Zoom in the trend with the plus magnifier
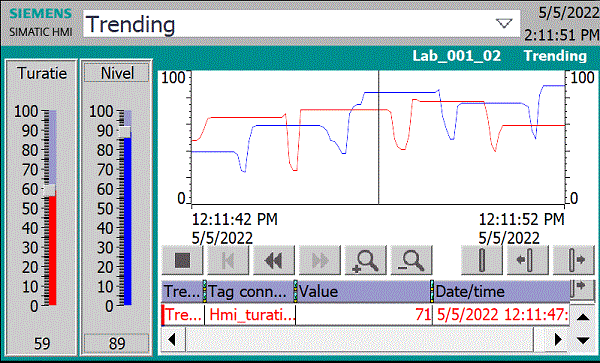 [366, 260]
